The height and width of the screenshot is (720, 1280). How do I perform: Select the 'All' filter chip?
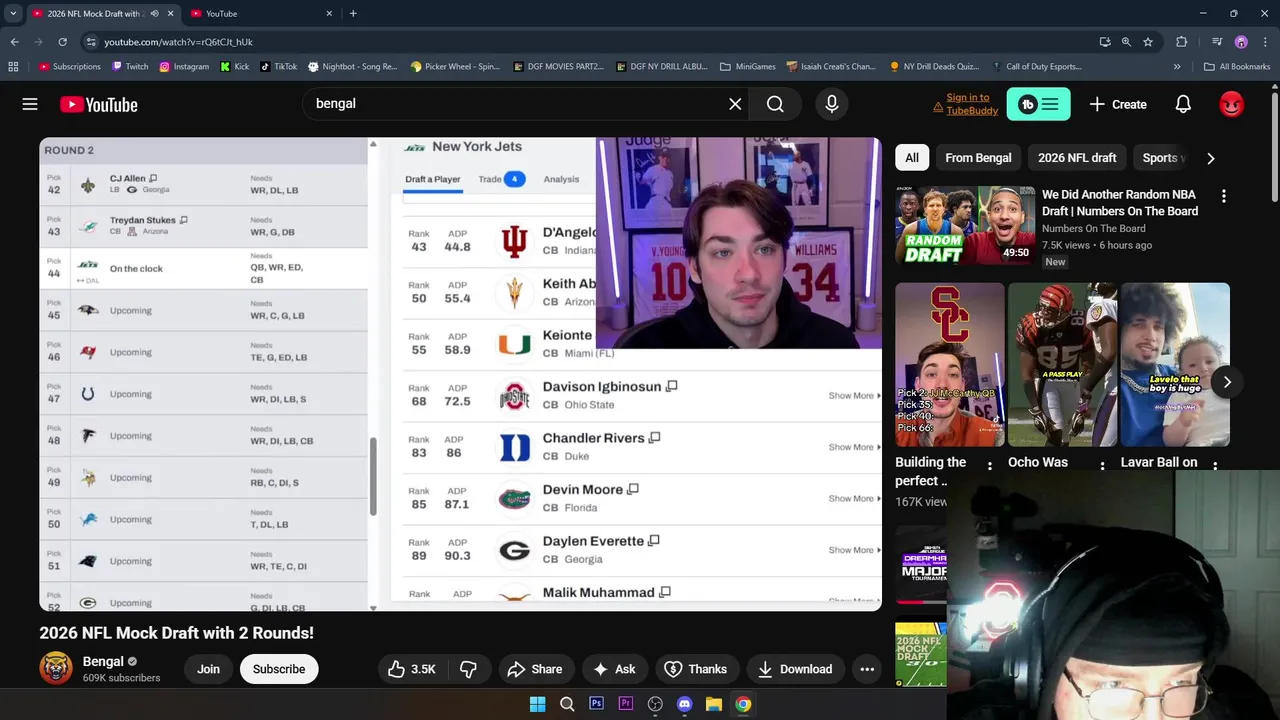tap(912, 158)
